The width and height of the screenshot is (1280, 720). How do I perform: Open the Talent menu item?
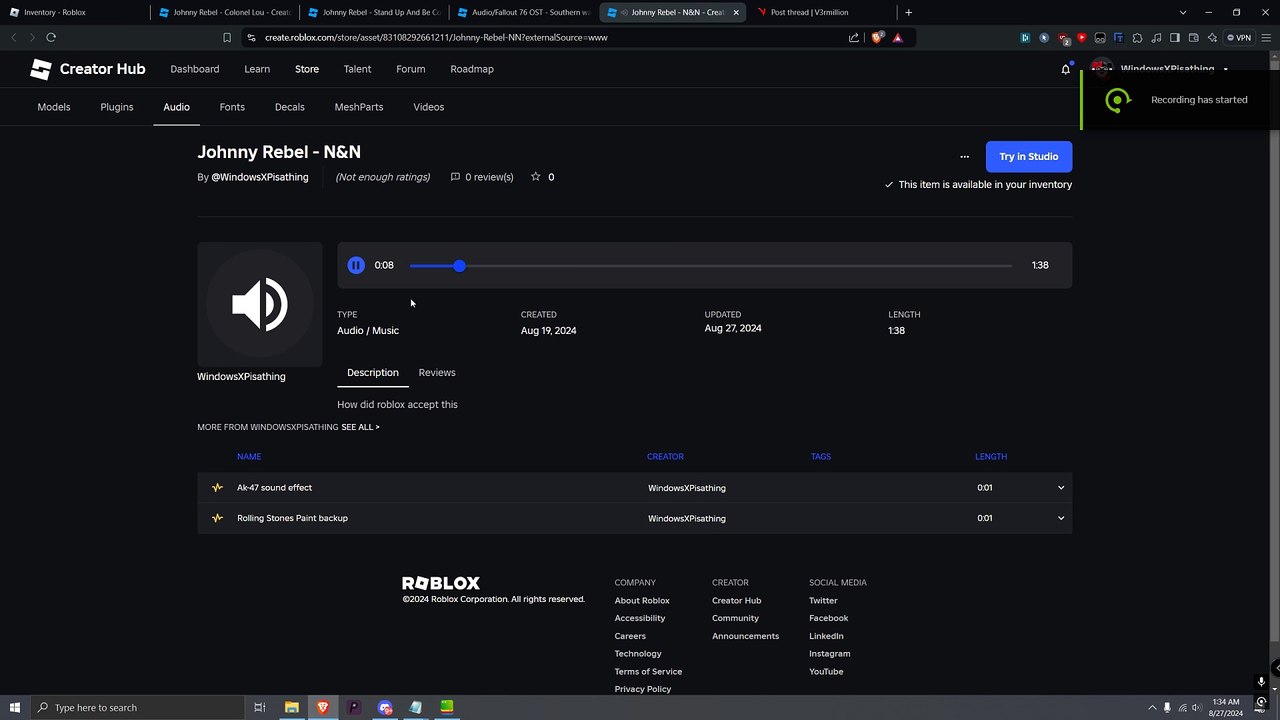[357, 69]
